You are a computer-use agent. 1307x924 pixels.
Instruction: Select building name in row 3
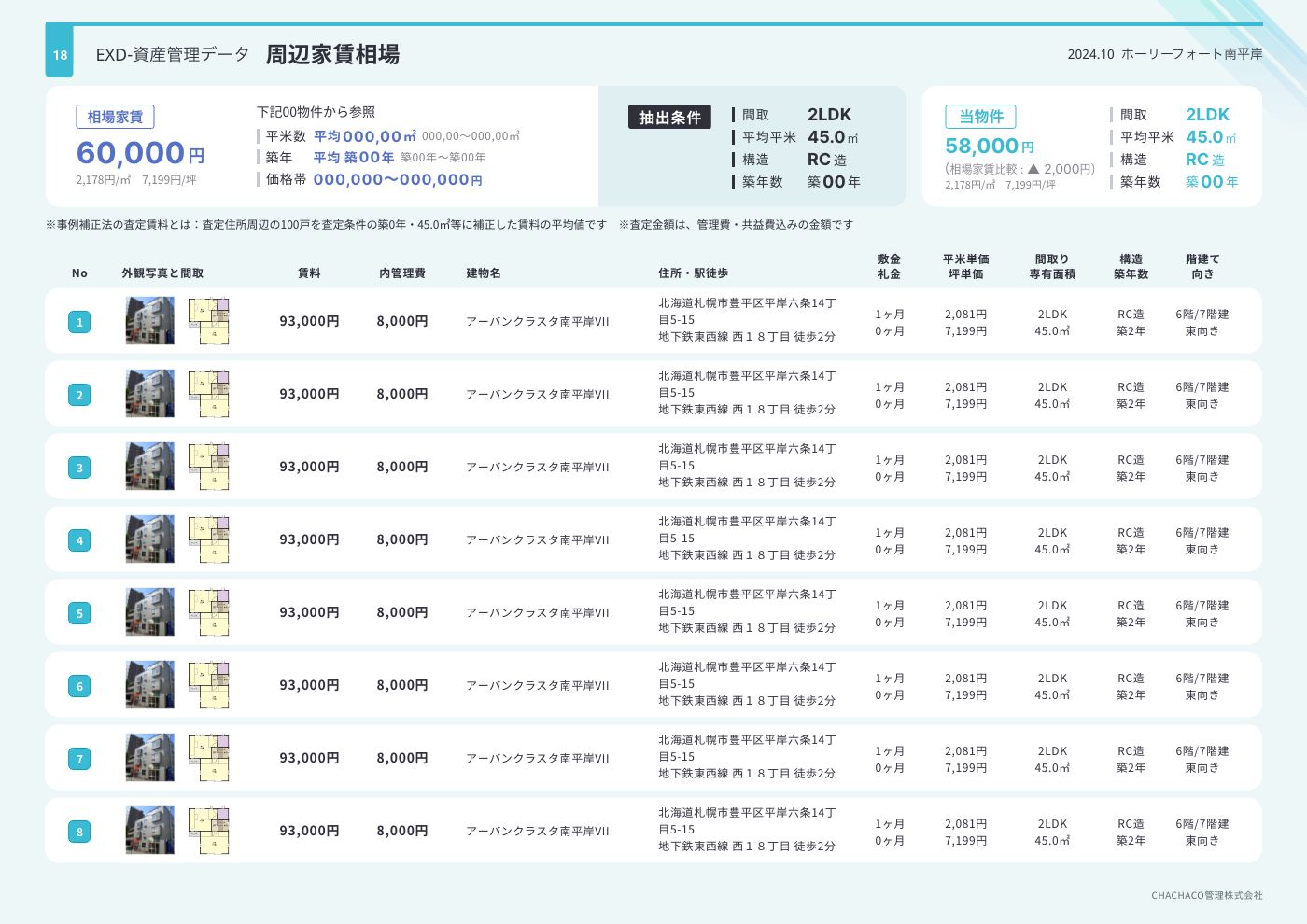coord(537,468)
